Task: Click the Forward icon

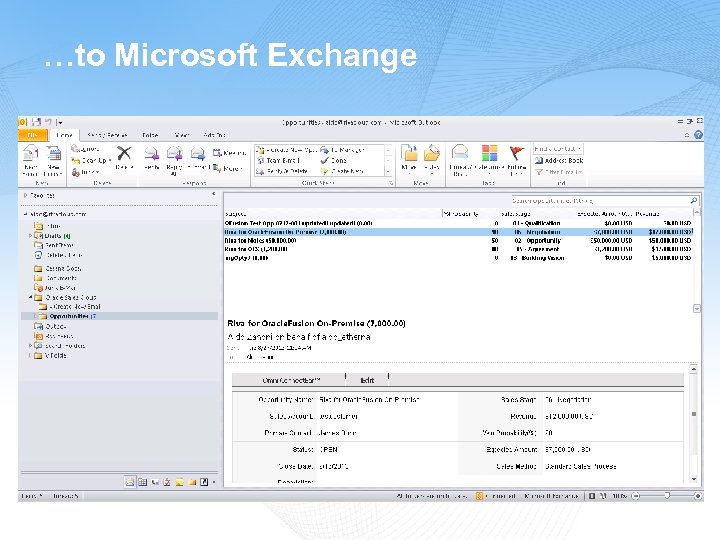Action: pos(197,153)
